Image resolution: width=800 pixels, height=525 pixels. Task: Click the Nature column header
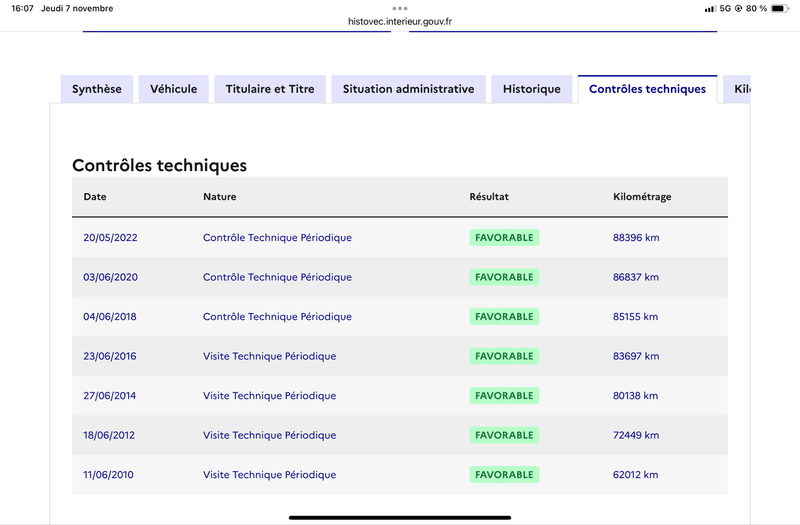tap(219, 196)
